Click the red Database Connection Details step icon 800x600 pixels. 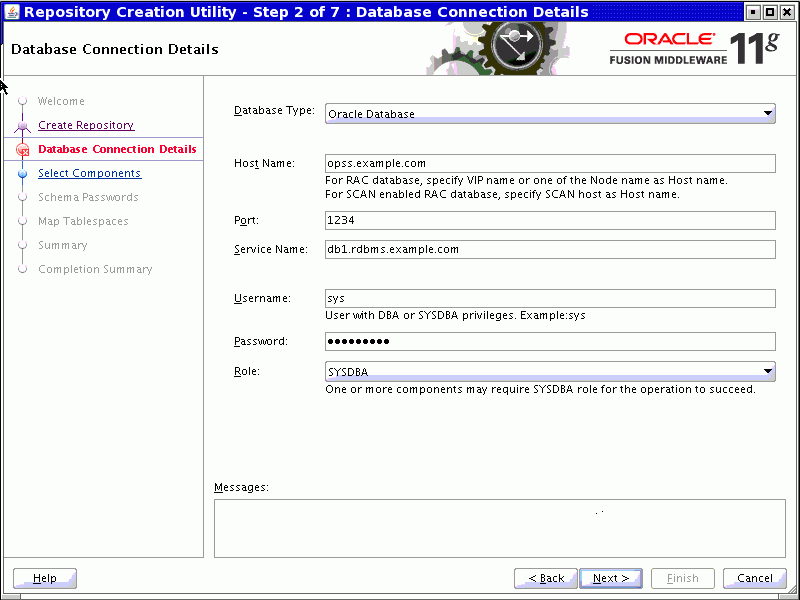22,149
